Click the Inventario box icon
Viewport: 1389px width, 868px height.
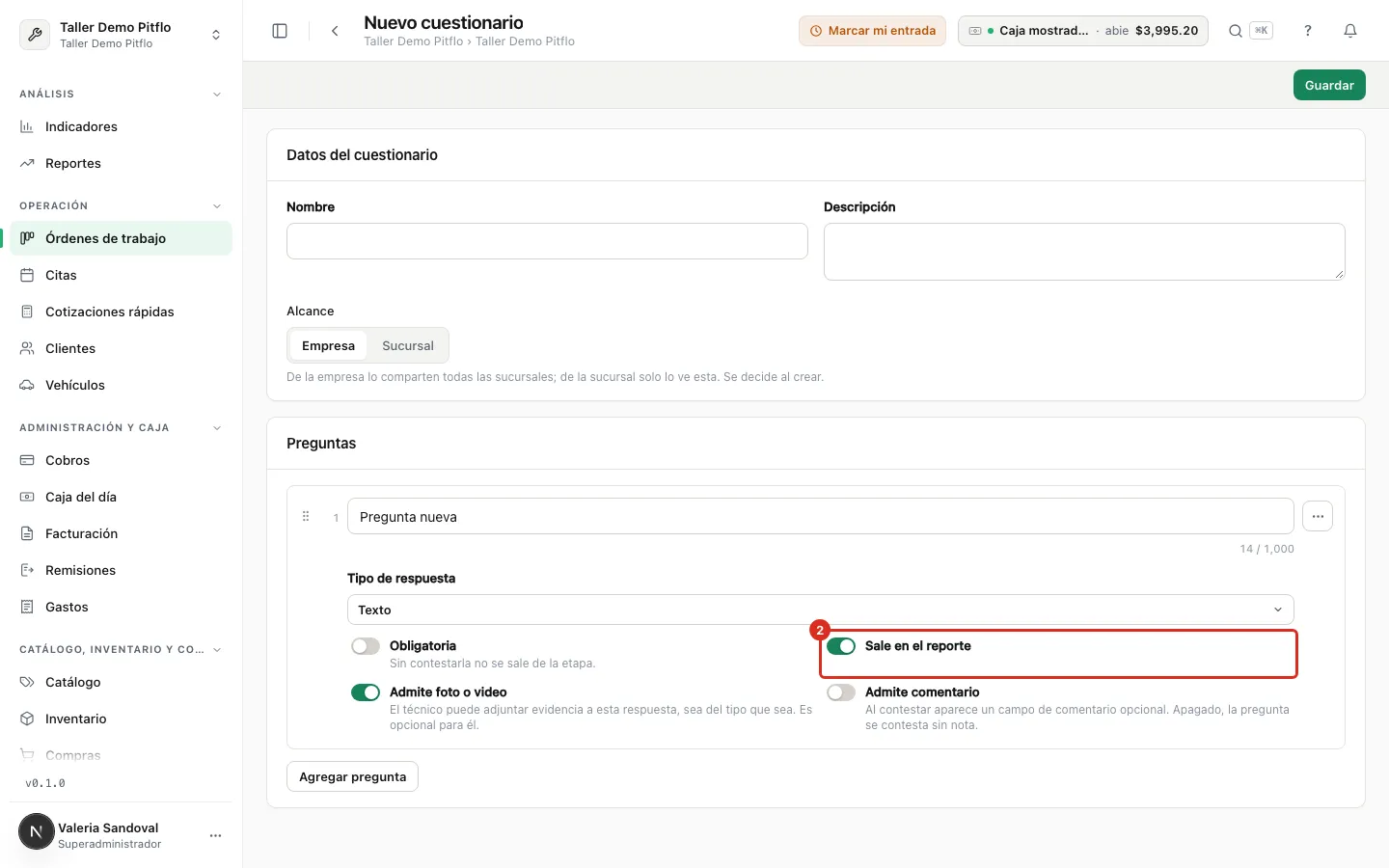(x=27, y=719)
